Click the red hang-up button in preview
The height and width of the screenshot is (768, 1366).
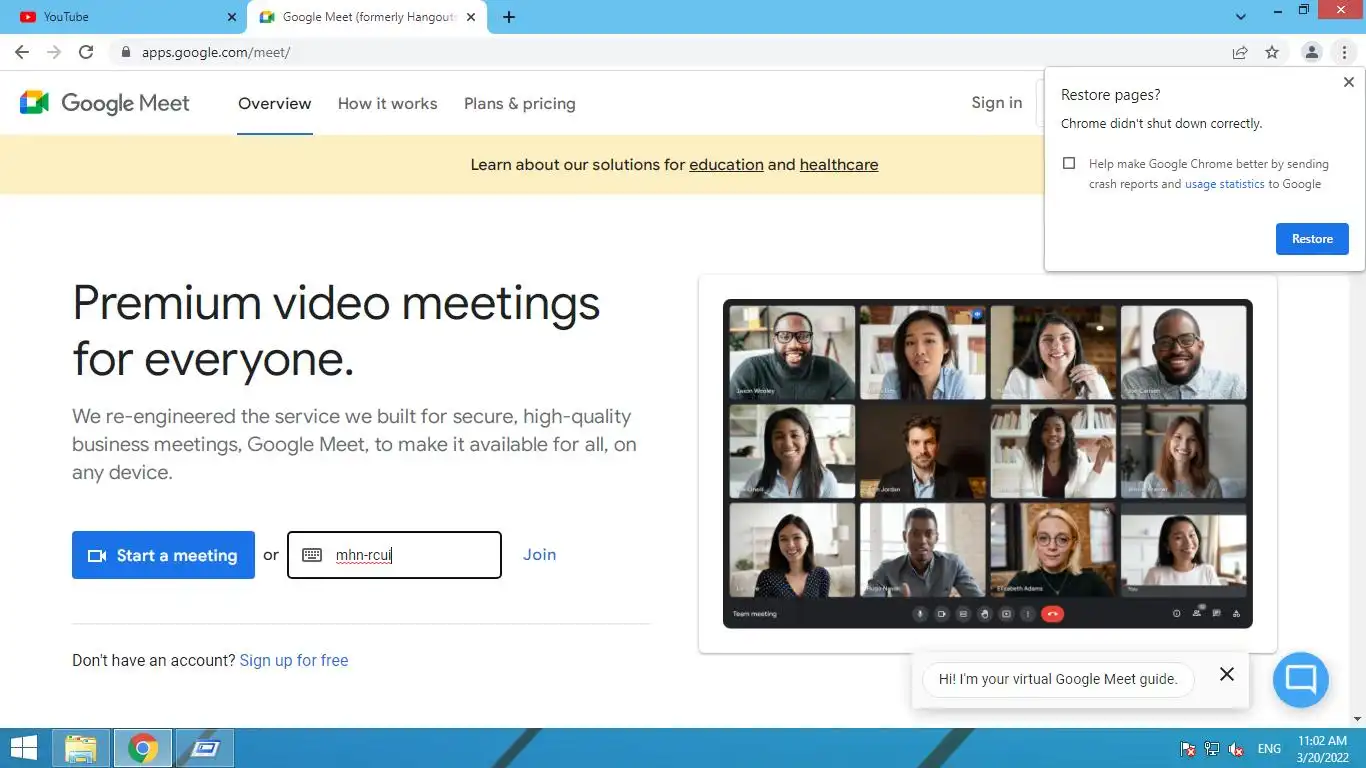pyautogui.click(x=1052, y=614)
